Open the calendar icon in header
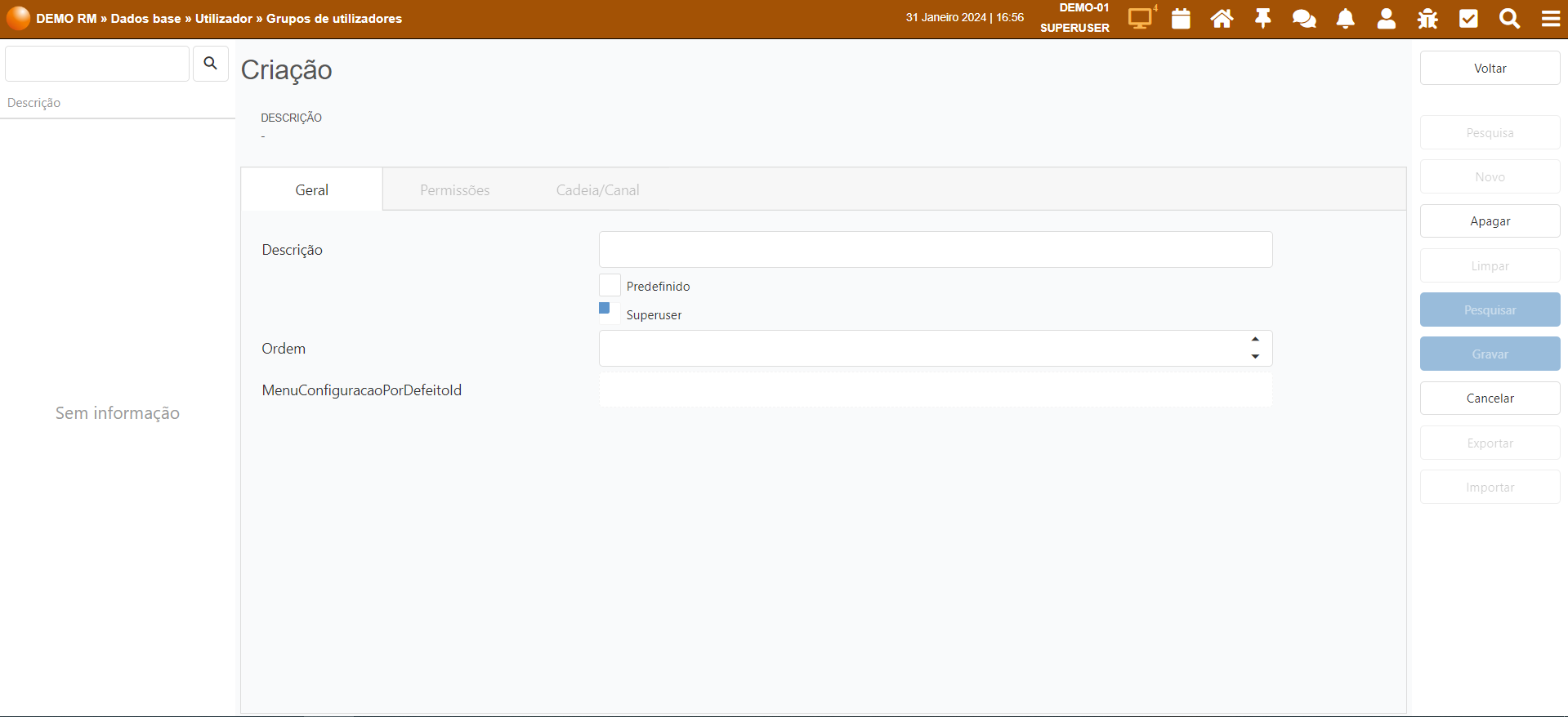 [x=1181, y=18]
